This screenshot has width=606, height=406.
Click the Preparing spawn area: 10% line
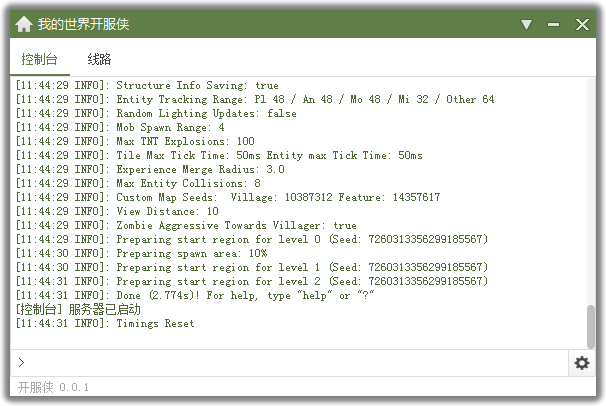pyautogui.click(x=141, y=253)
